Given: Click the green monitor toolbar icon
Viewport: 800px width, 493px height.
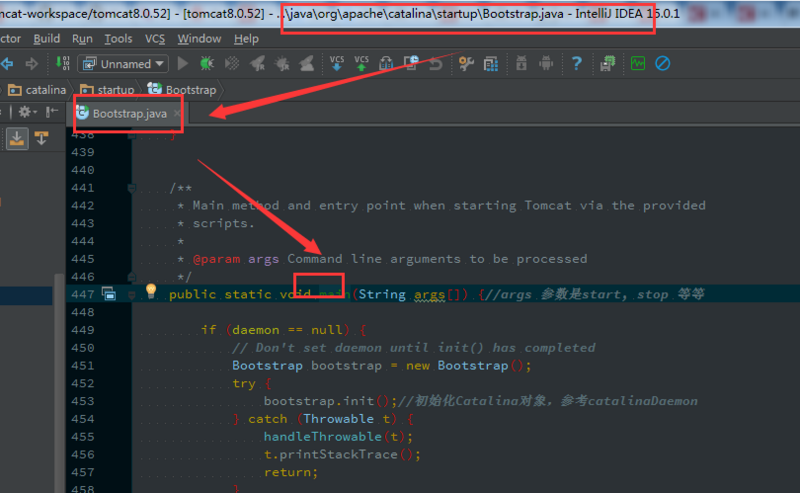Looking at the screenshot, I should 638,63.
